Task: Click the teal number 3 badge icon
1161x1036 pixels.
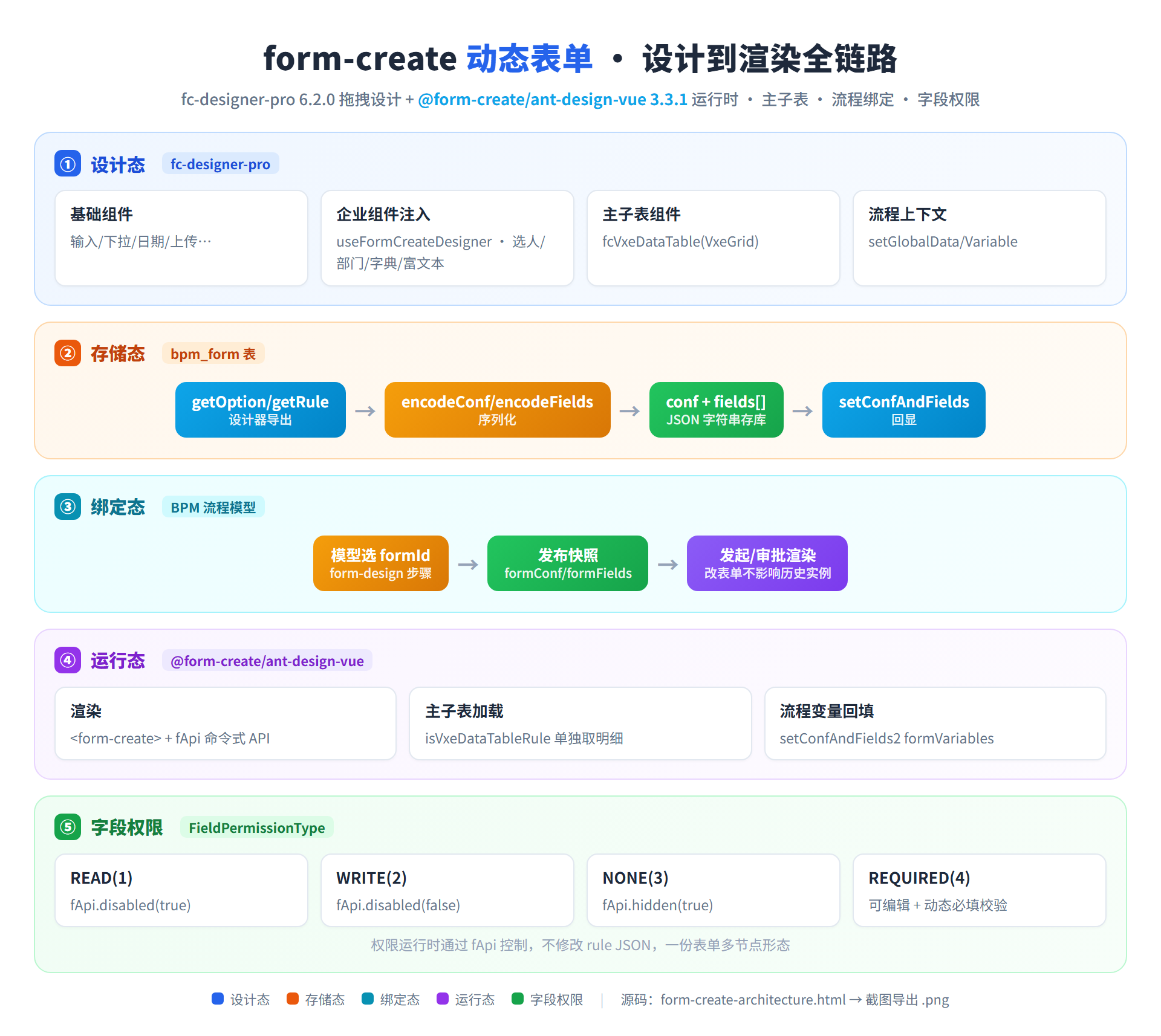Action: tap(68, 507)
